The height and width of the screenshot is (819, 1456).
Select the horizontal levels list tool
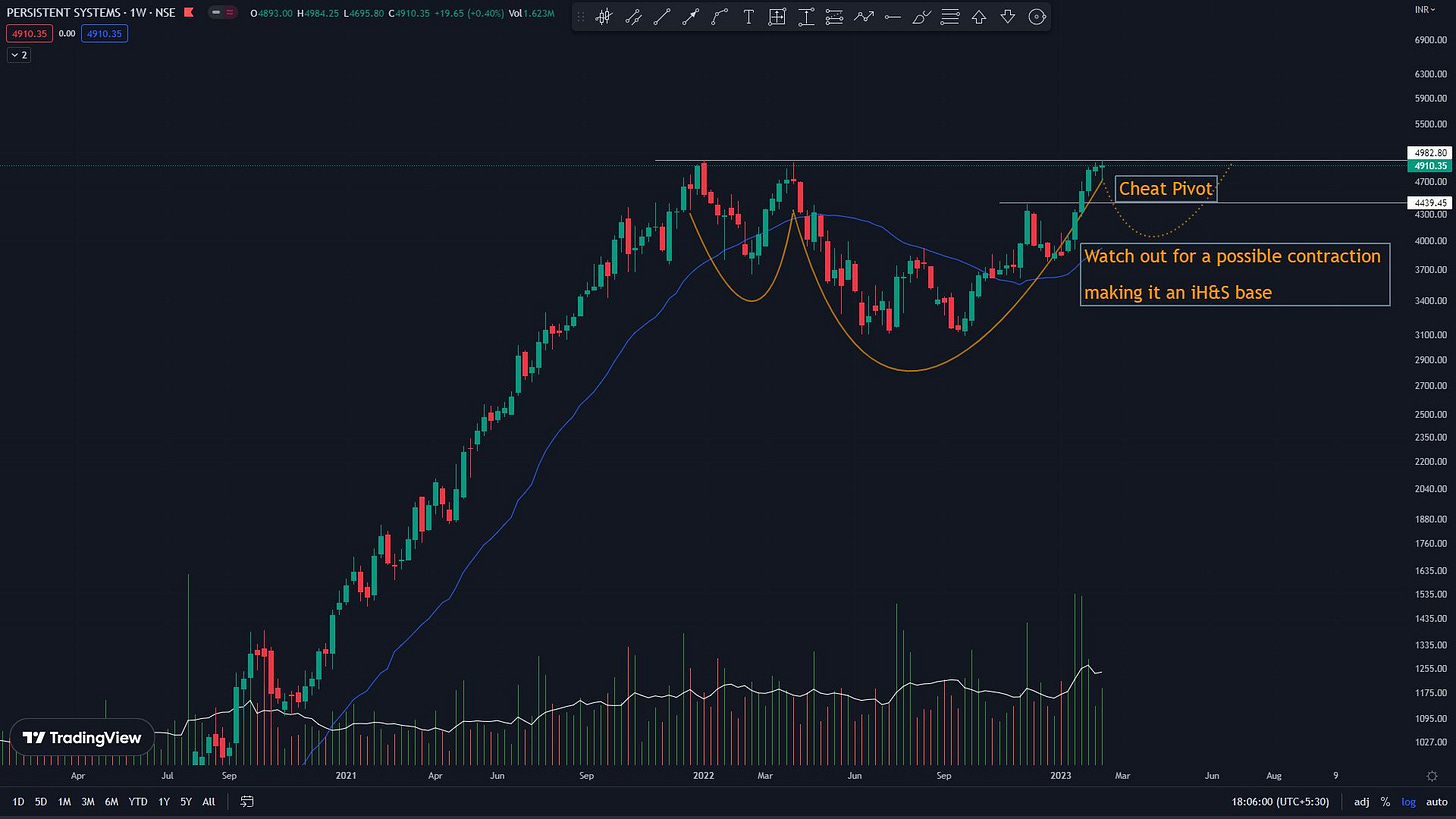(951, 17)
